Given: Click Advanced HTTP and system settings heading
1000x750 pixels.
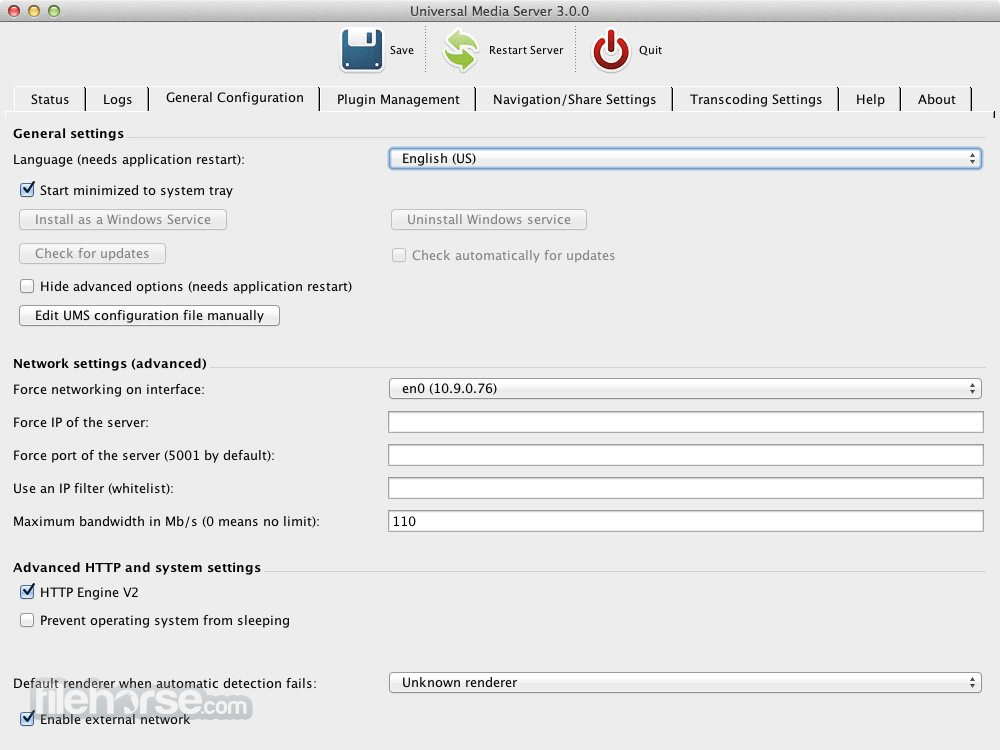Looking at the screenshot, I should tap(137, 568).
